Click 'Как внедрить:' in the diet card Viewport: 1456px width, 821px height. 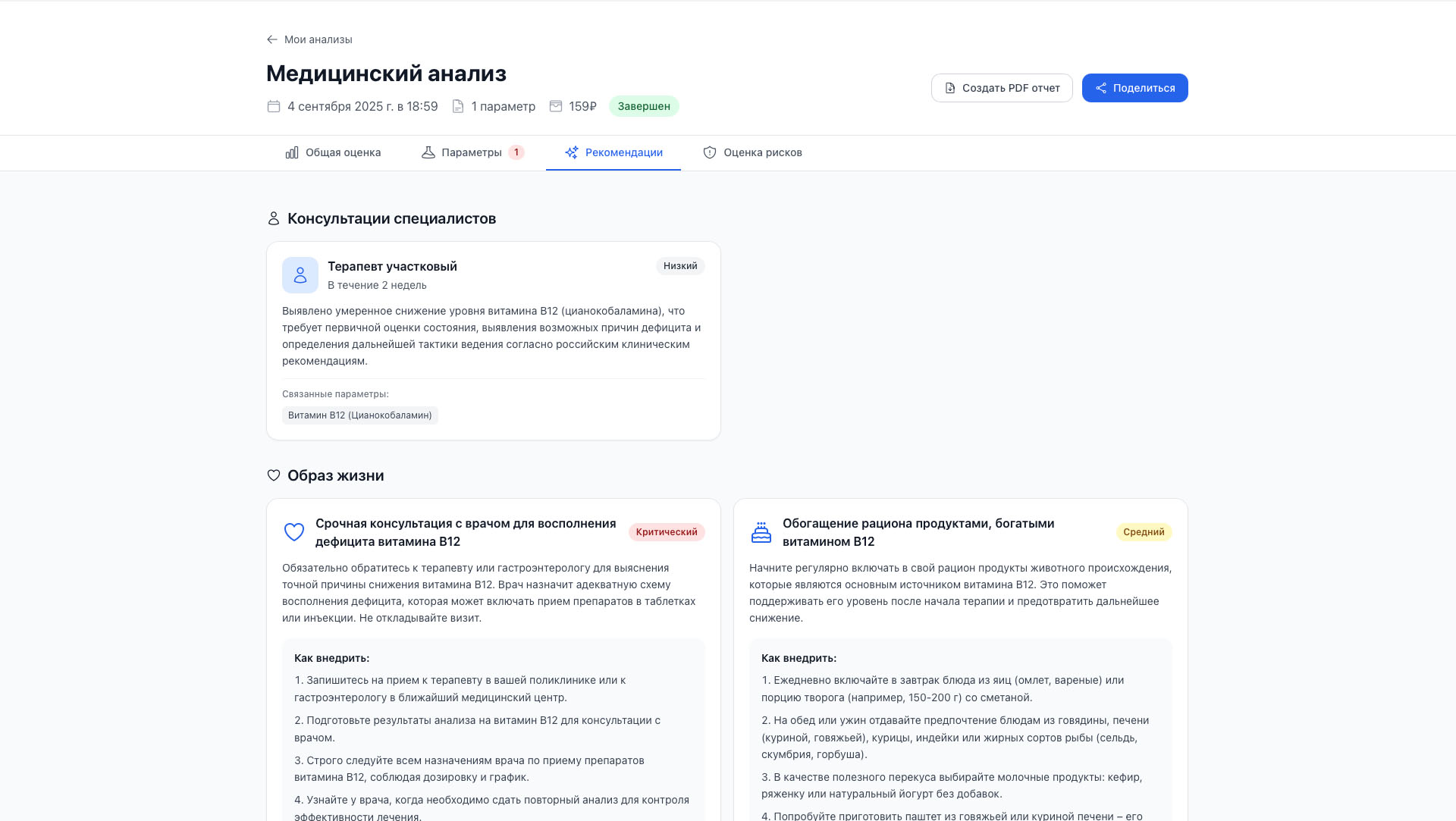pos(799,658)
